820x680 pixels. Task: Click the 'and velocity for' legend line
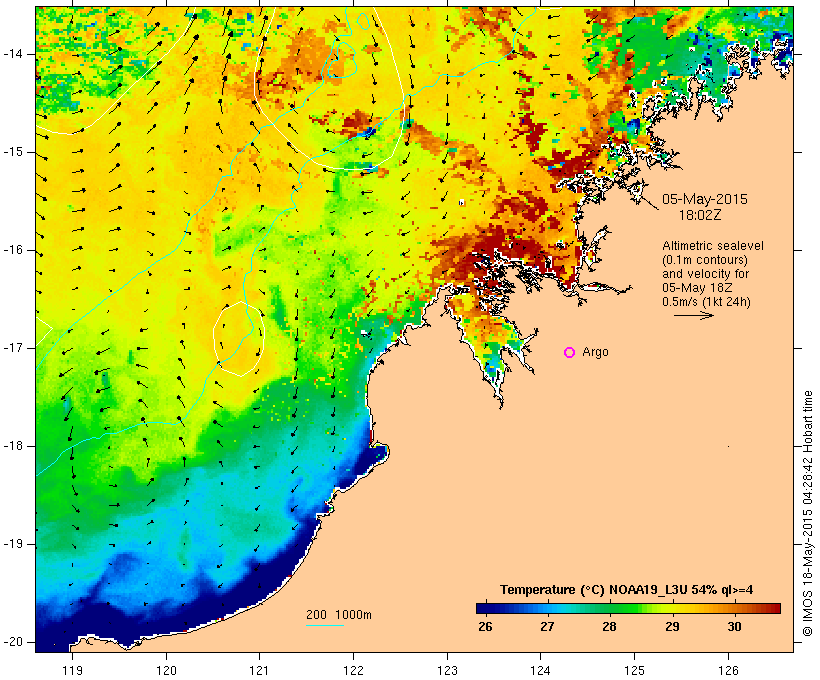coord(705,274)
